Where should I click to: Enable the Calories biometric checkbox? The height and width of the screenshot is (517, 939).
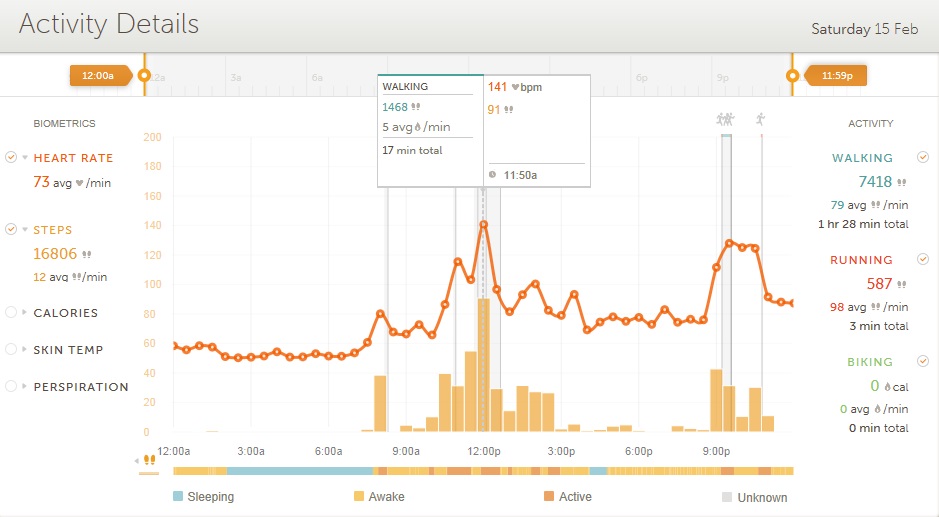click(11, 312)
